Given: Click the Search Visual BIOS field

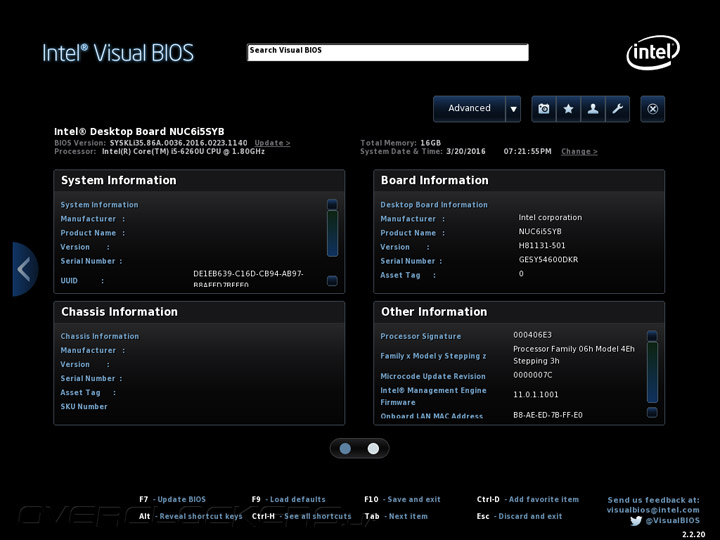Looking at the screenshot, I should click(387, 52).
